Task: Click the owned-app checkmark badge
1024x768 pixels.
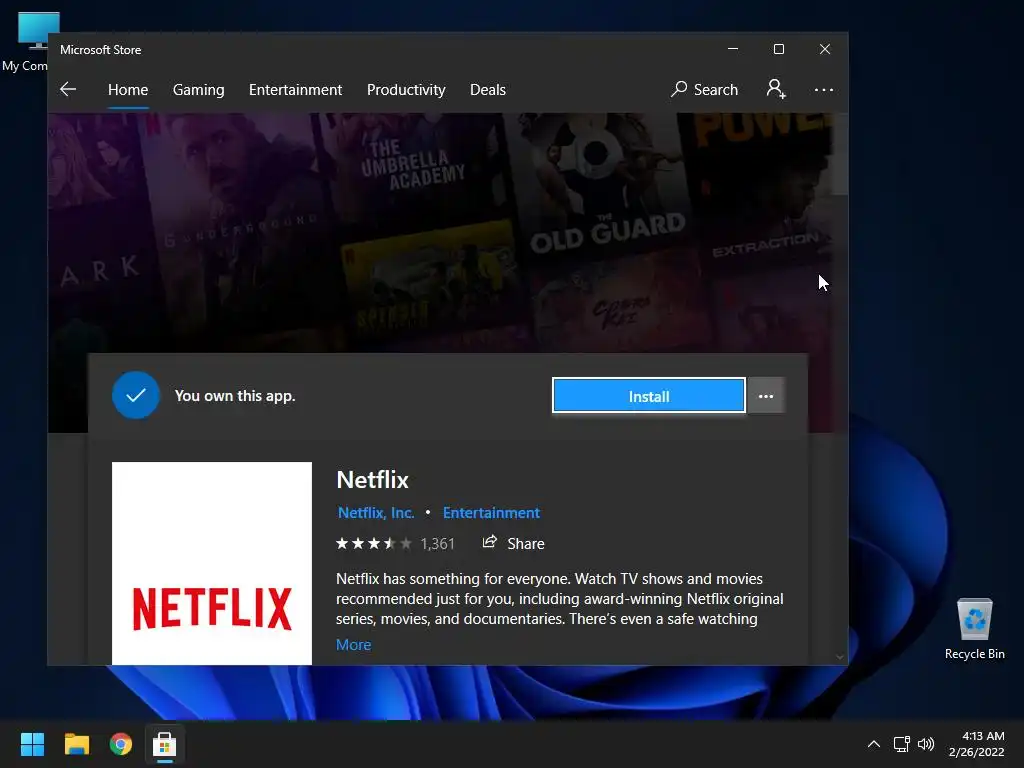Action: pos(136,395)
